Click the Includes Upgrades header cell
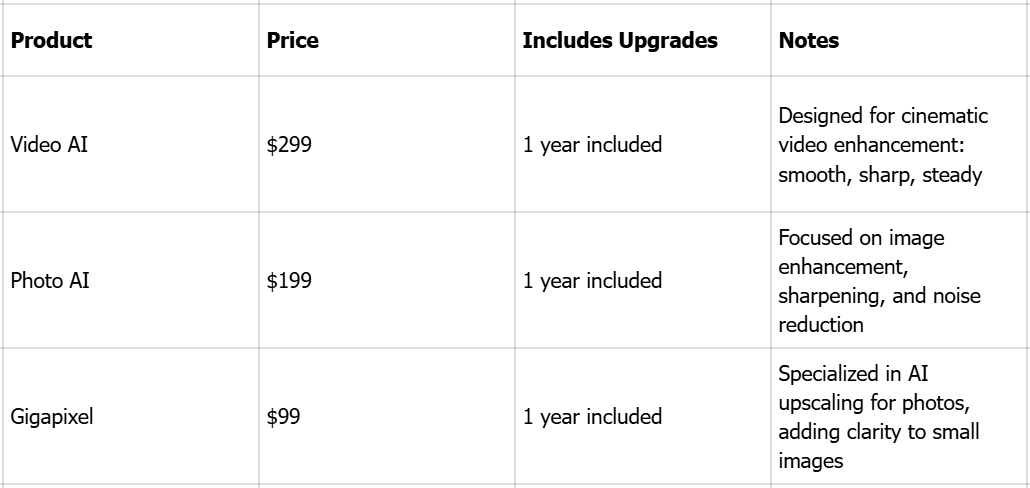1030x488 pixels. [642, 40]
